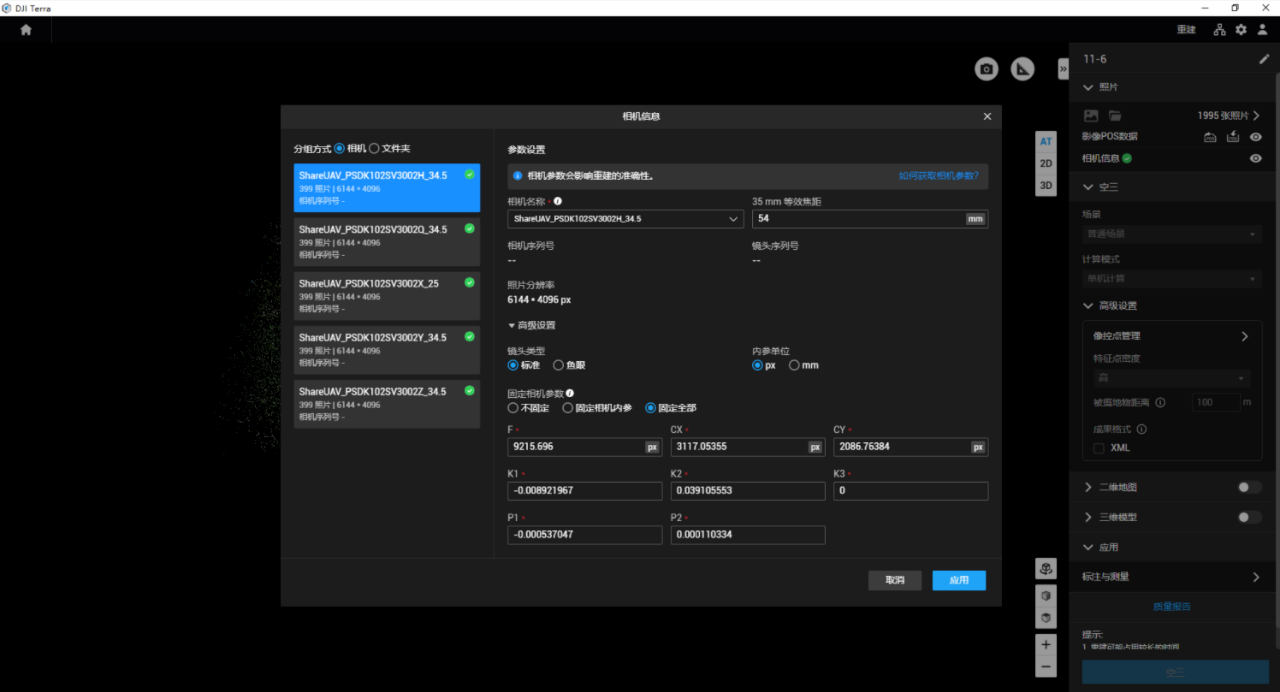Click the network cluster icon in top bar
The width and height of the screenshot is (1280, 692).
(x=1219, y=30)
